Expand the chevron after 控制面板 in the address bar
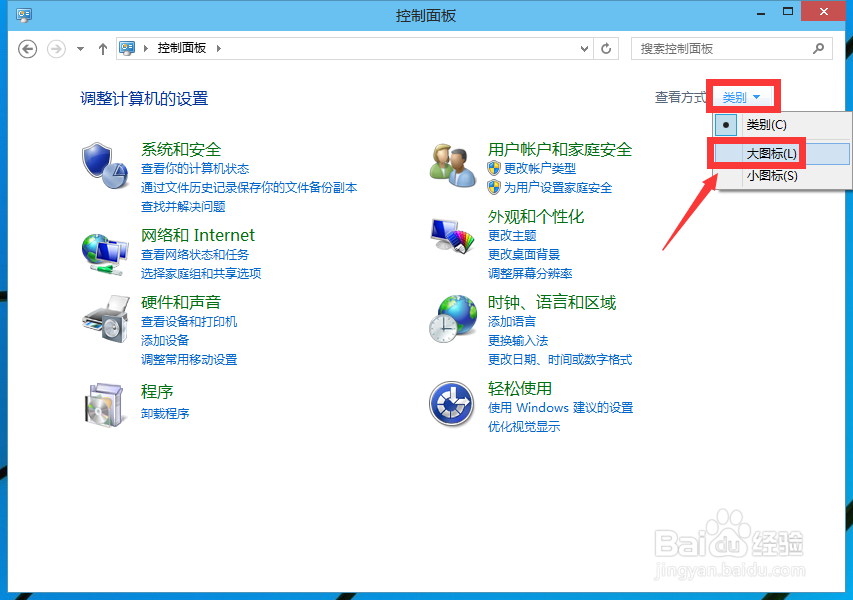 (219, 48)
